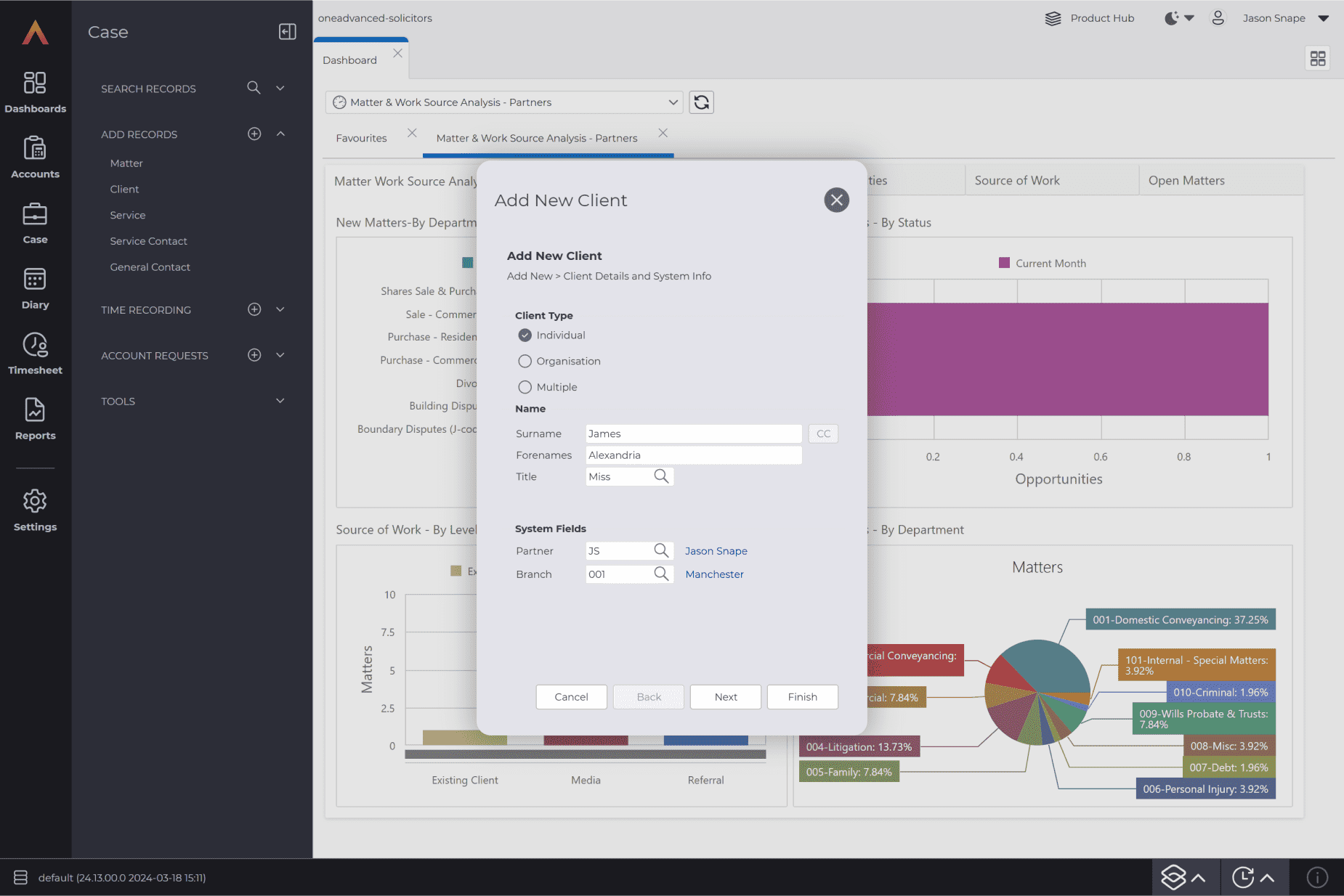
Task: Choose Service Contact under Add Records
Action: (148, 241)
